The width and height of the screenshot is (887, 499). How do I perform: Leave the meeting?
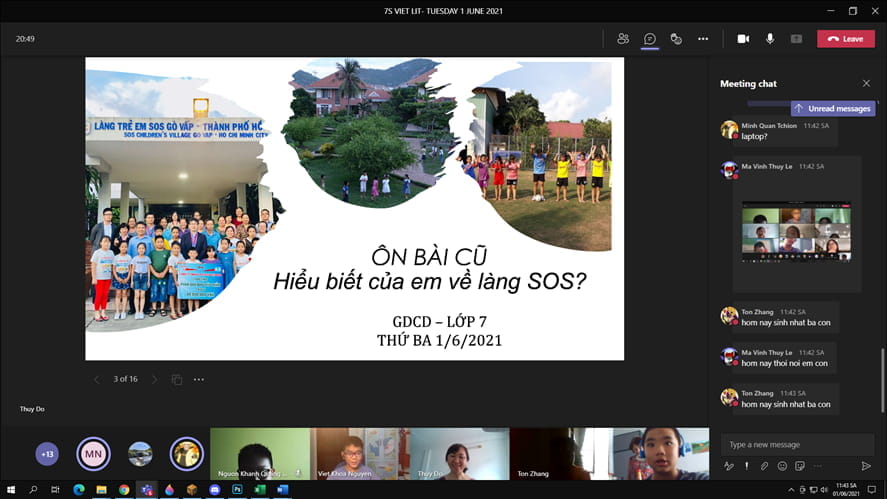pos(846,38)
